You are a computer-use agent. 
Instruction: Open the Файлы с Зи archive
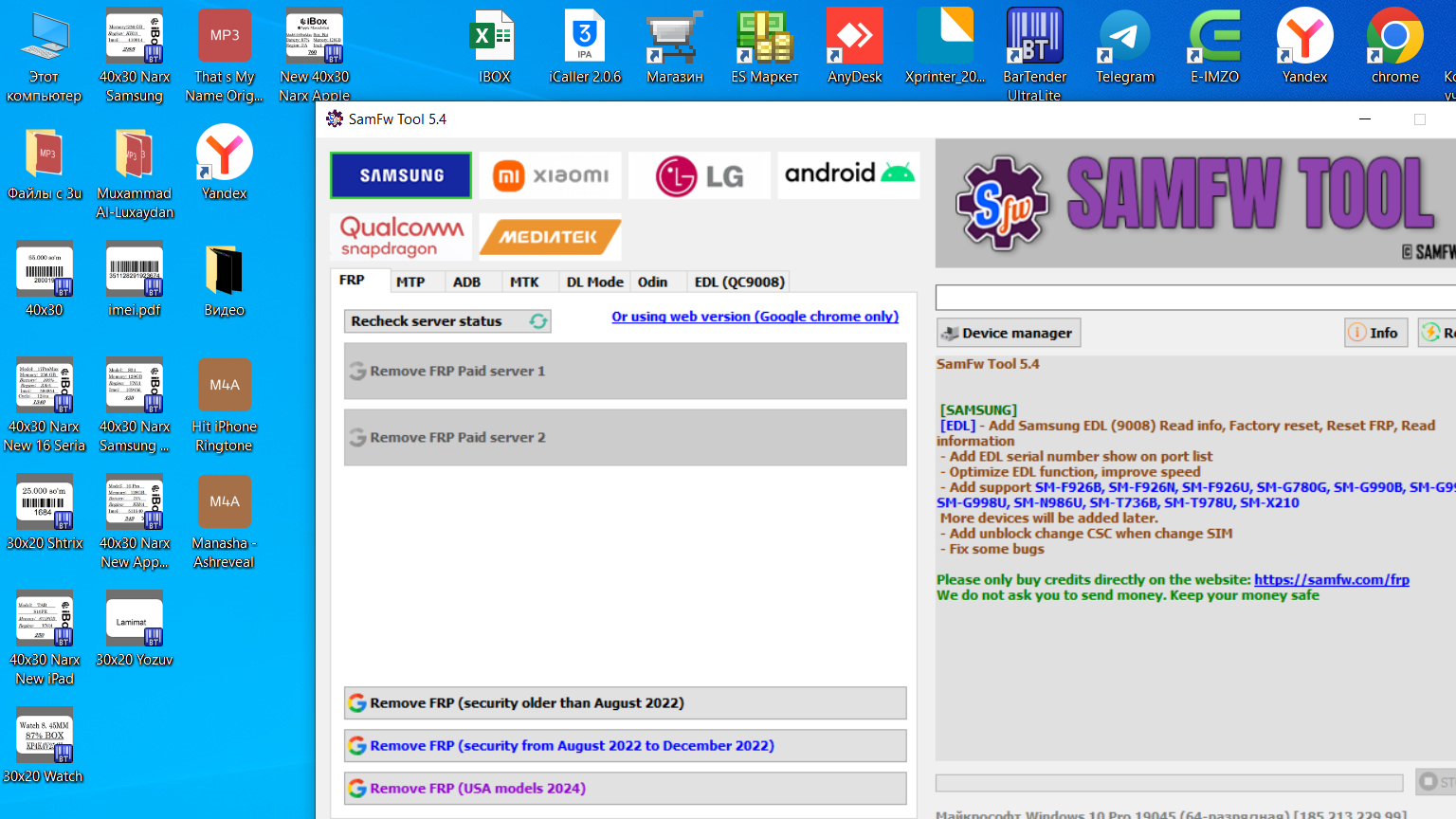point(45,165)
